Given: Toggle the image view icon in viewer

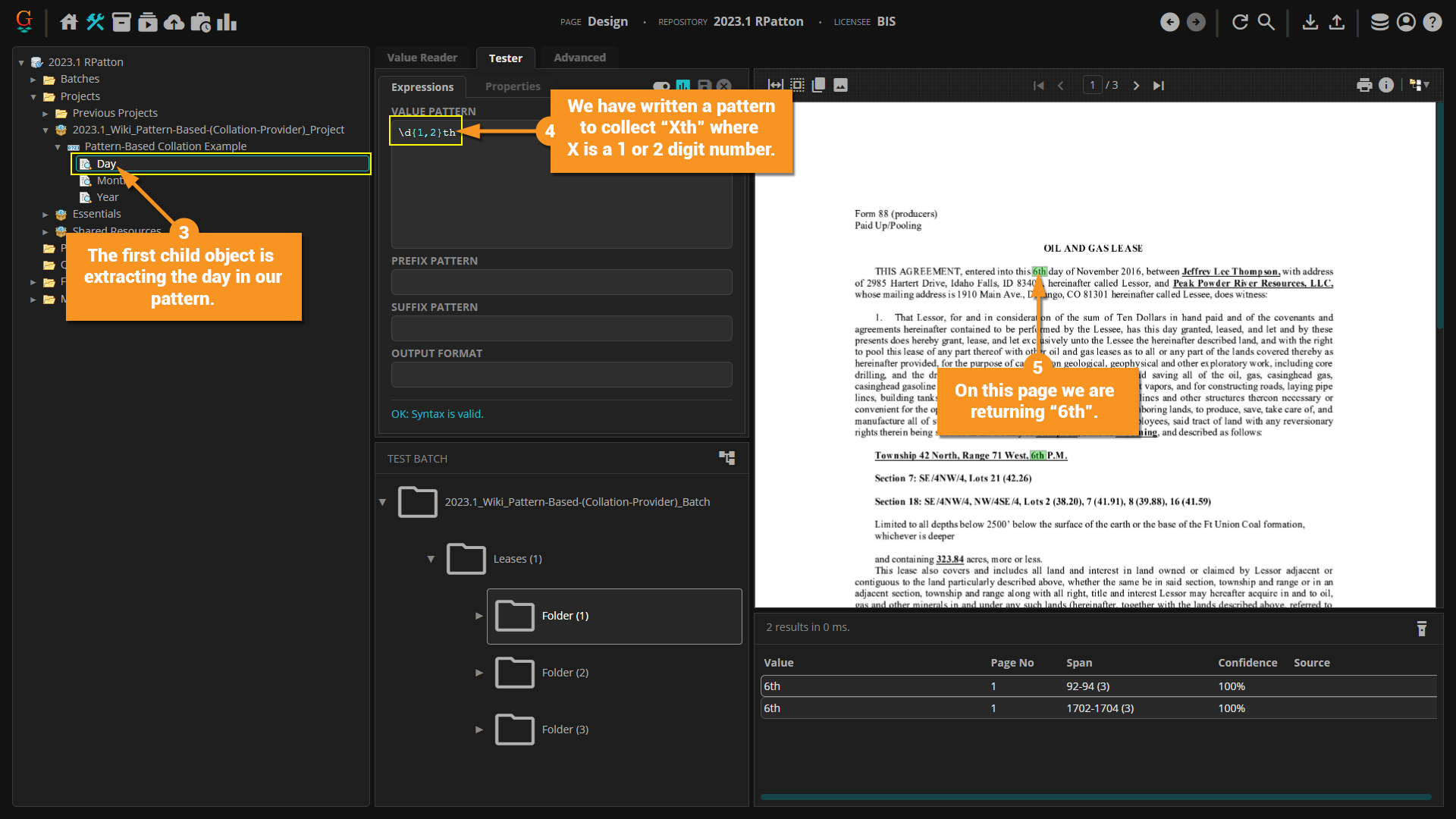Looking at the screenshot, I should click(840, 85).
